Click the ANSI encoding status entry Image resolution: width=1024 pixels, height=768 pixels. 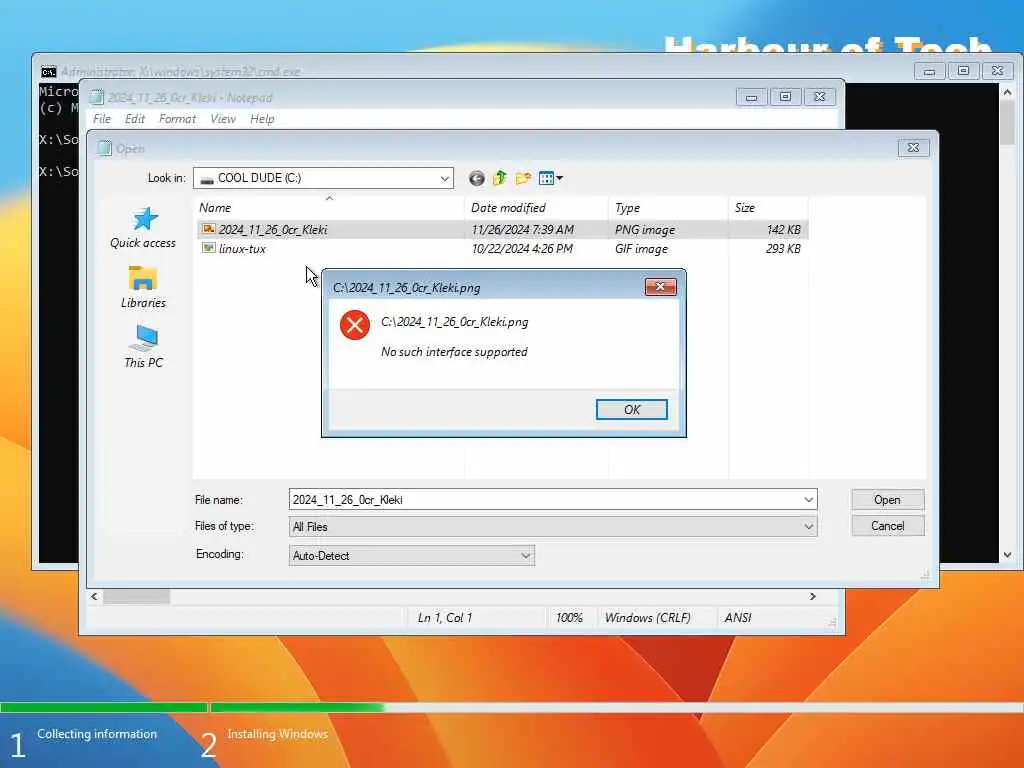(x=738, y=618)
